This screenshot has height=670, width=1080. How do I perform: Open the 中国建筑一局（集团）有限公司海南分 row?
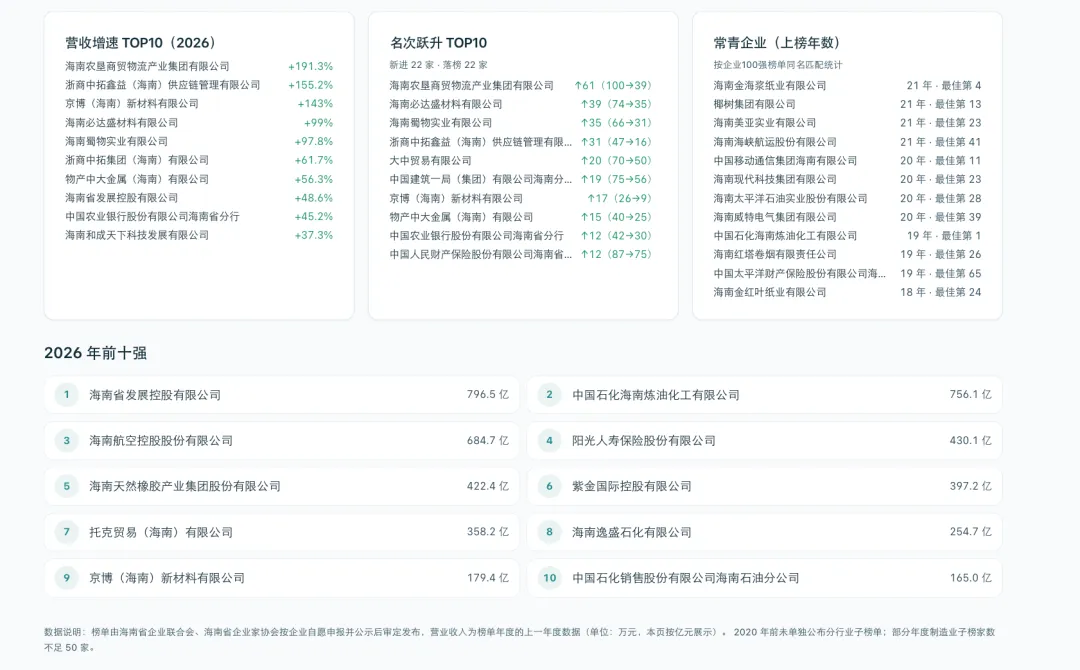520,179
